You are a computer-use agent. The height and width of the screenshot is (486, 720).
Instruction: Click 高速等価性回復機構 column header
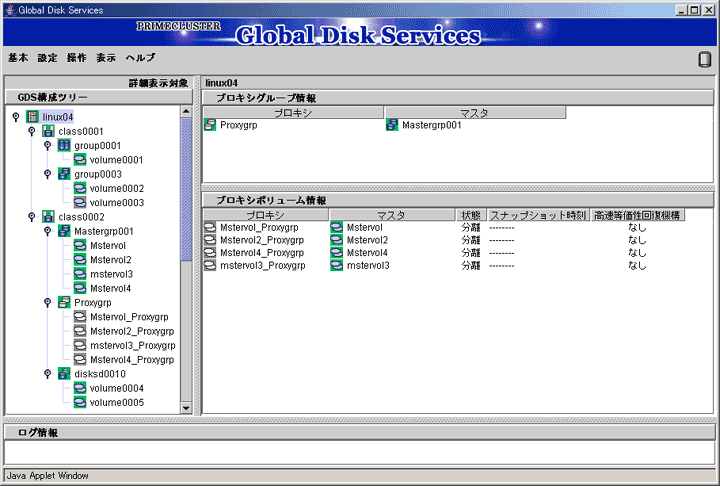(x=637, y=215)
